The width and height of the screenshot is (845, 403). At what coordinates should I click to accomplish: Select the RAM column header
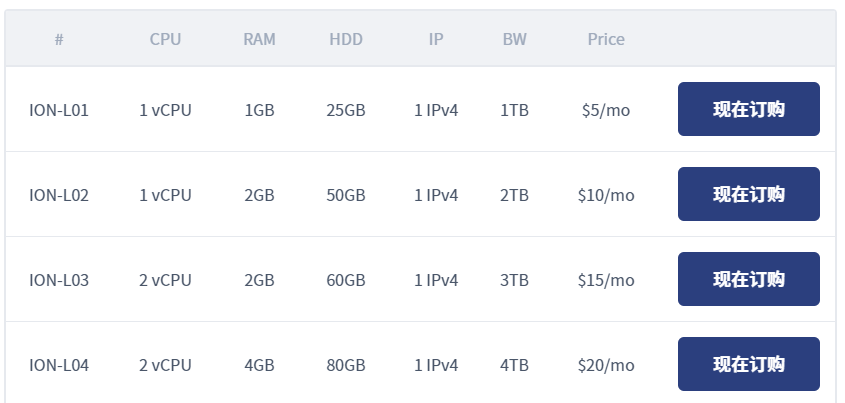tap(259, 39)
